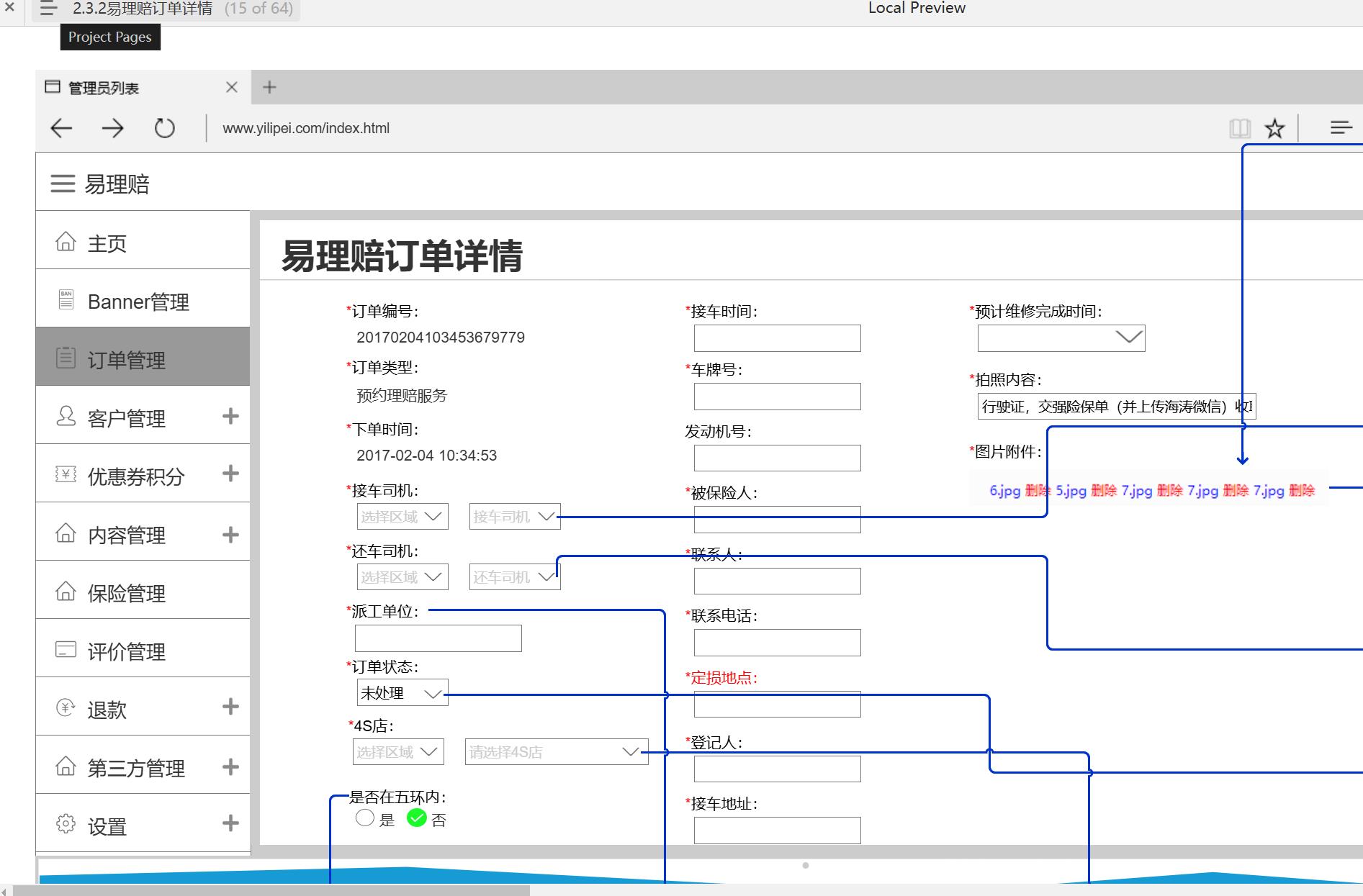Open the 请选择4S店 dropdown

pyautogui.click(x=557, y=752)
